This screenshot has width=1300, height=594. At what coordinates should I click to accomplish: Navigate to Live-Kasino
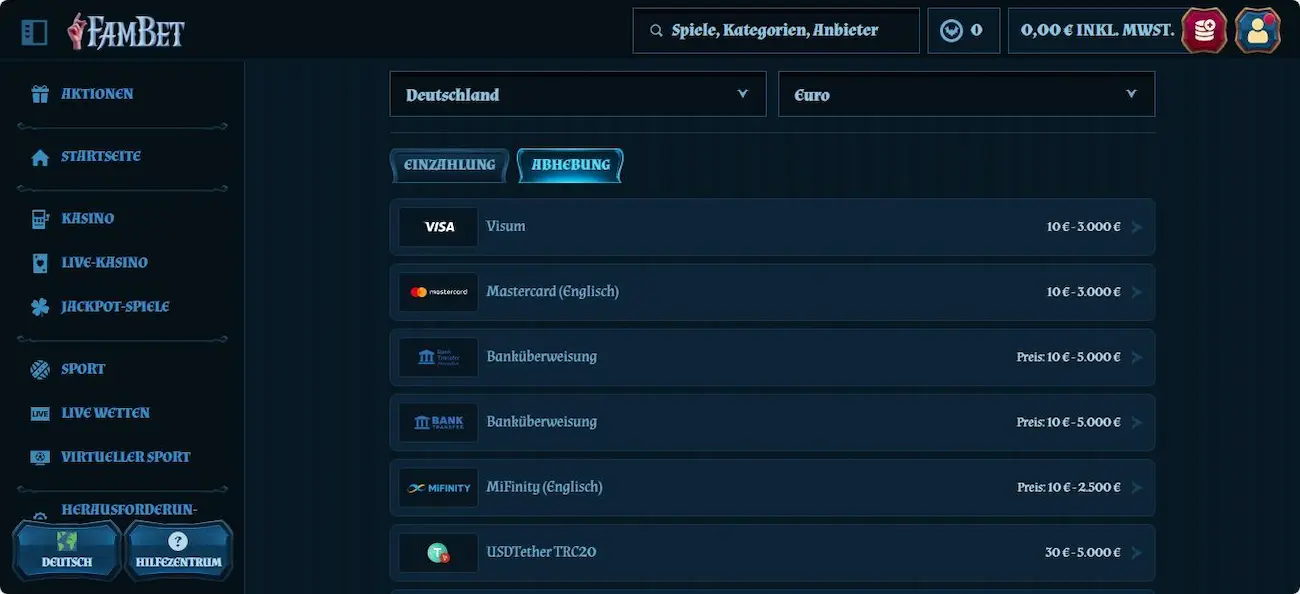[105, 263]
